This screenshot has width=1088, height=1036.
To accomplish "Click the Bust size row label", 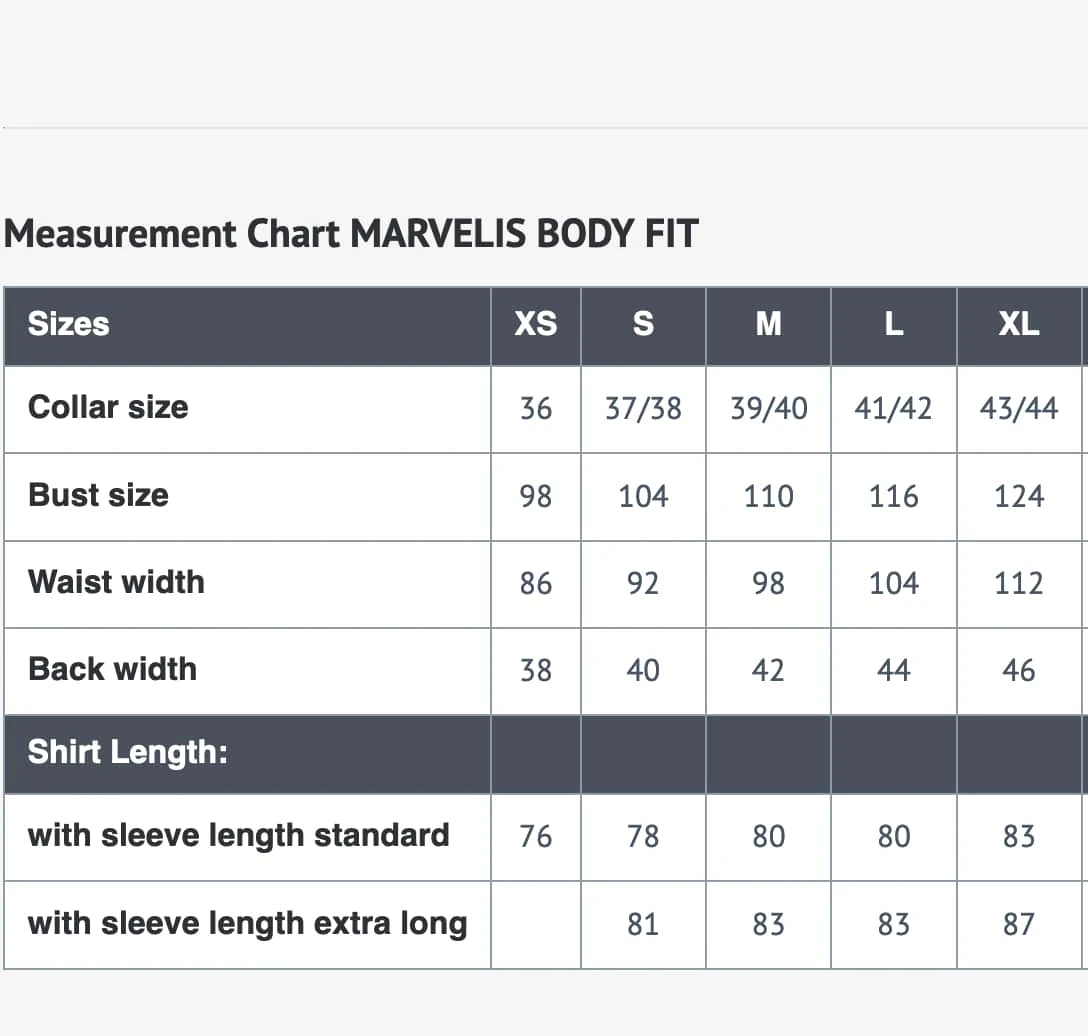I will pyautogui.click(x=98, y=495).
